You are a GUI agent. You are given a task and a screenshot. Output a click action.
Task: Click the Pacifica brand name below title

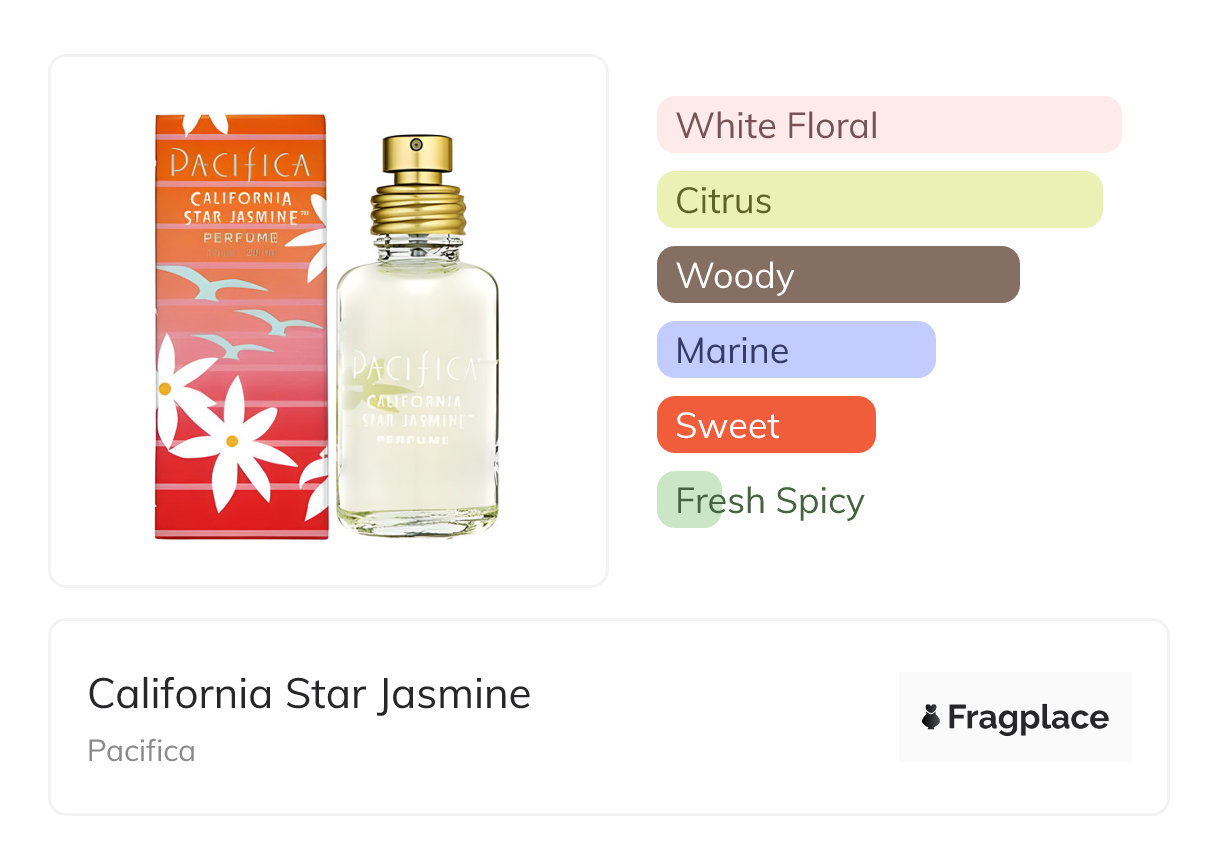(141, 750)
